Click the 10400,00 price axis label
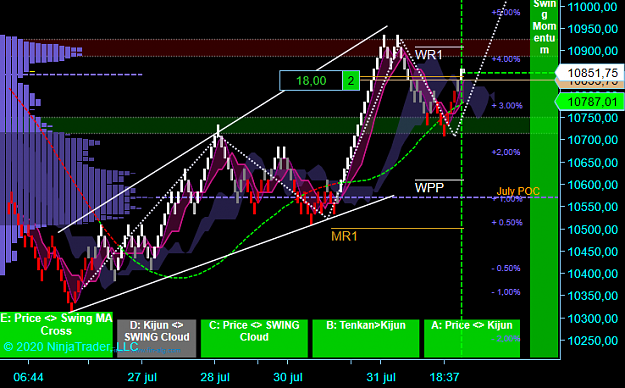625x388 pixels. [x=593, y=274]
